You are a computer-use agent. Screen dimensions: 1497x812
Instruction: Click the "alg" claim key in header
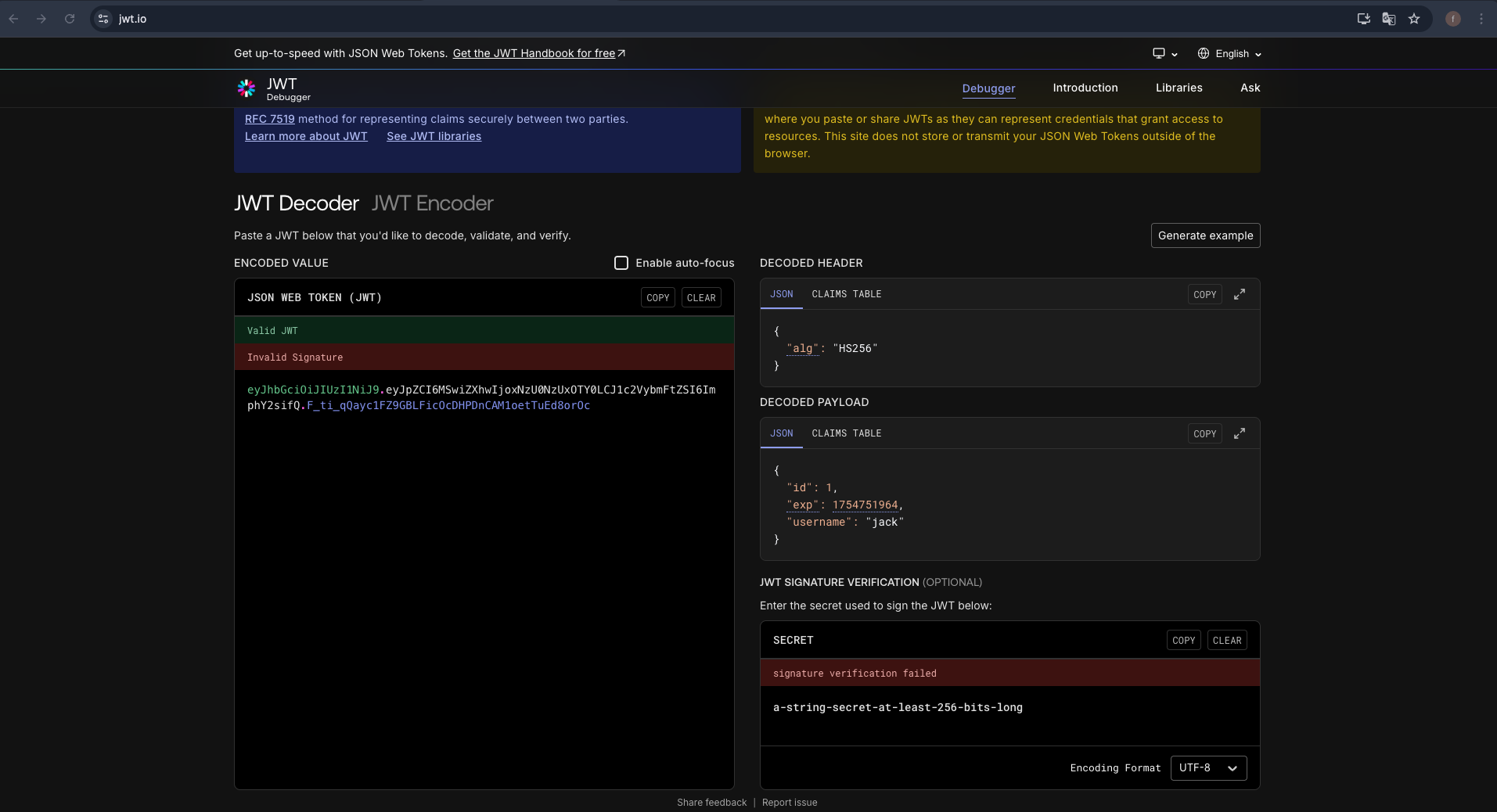pyautogui.click(x=803, y=348)
